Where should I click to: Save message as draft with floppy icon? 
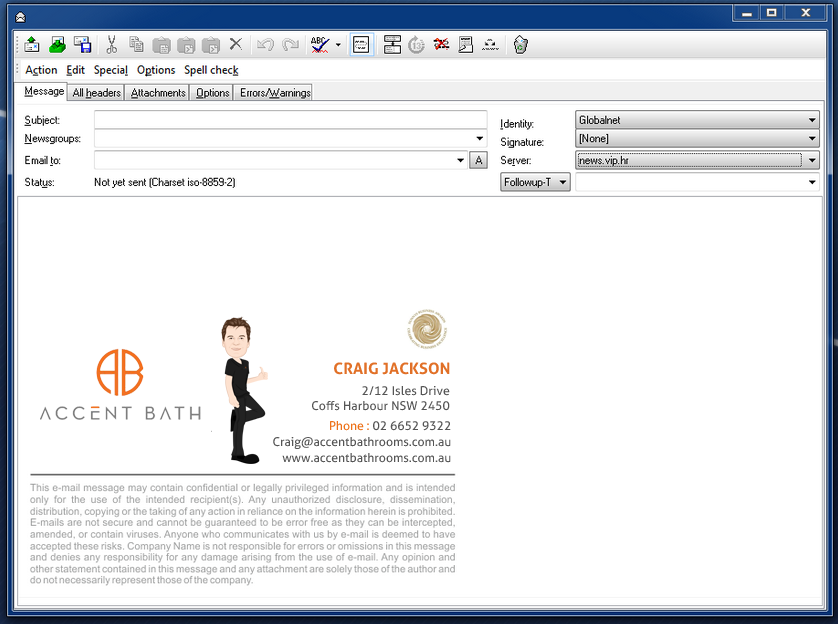coord(83,45)
